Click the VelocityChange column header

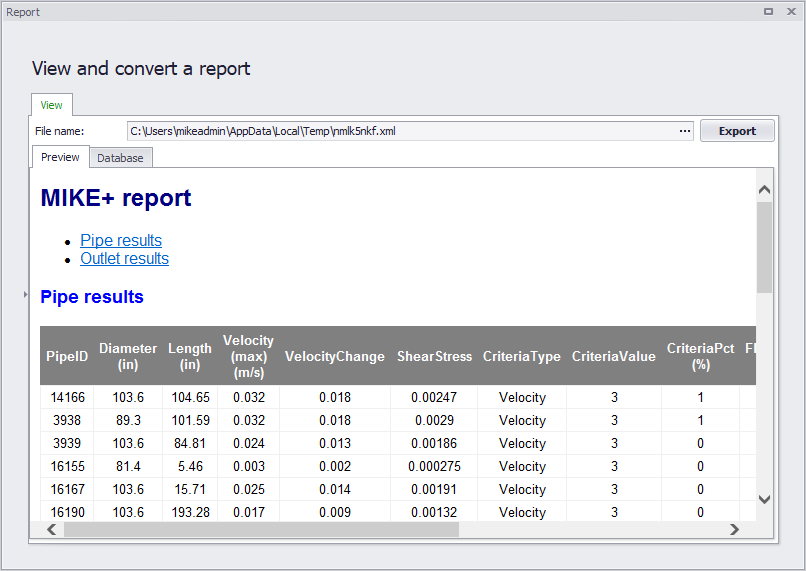point(335,356)
